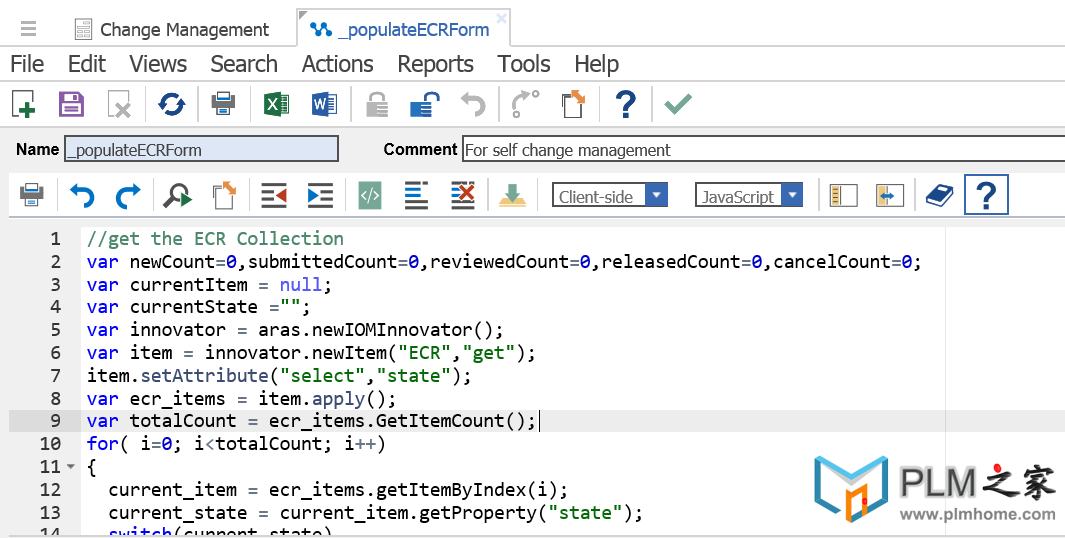
Task: Click the grey lock icon
Action: coord(377,105)
